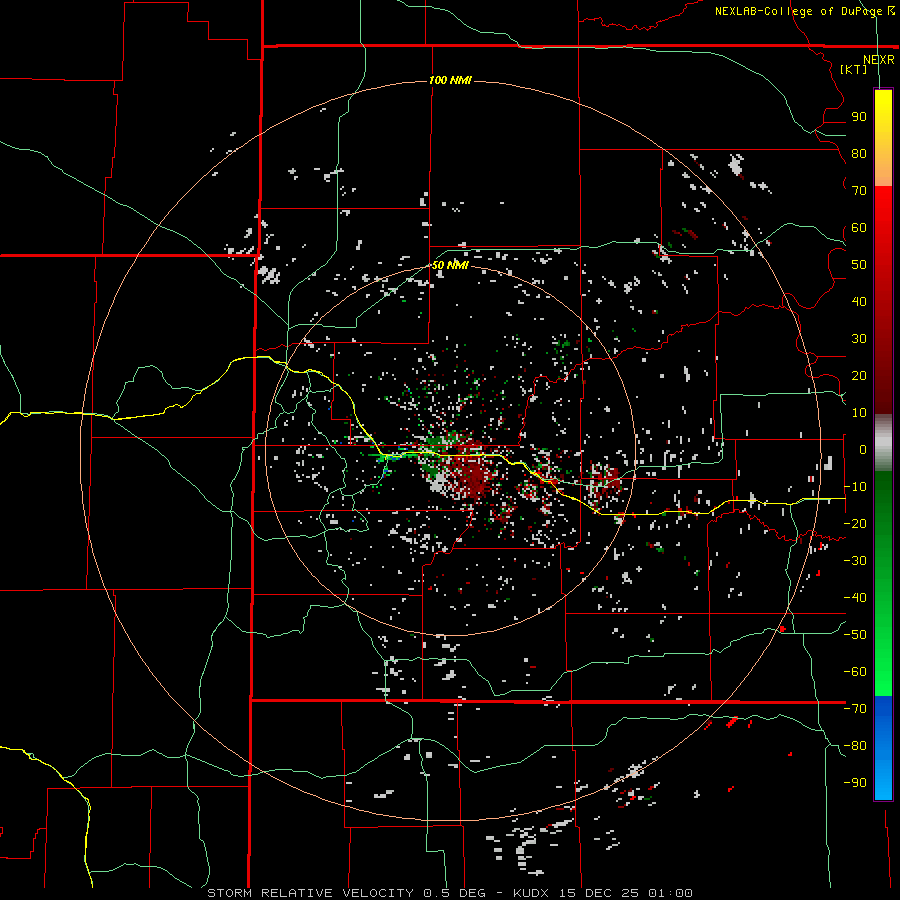Select the '0' value on the velocity scale
The image size is (900, 900).
click(862, 450)
